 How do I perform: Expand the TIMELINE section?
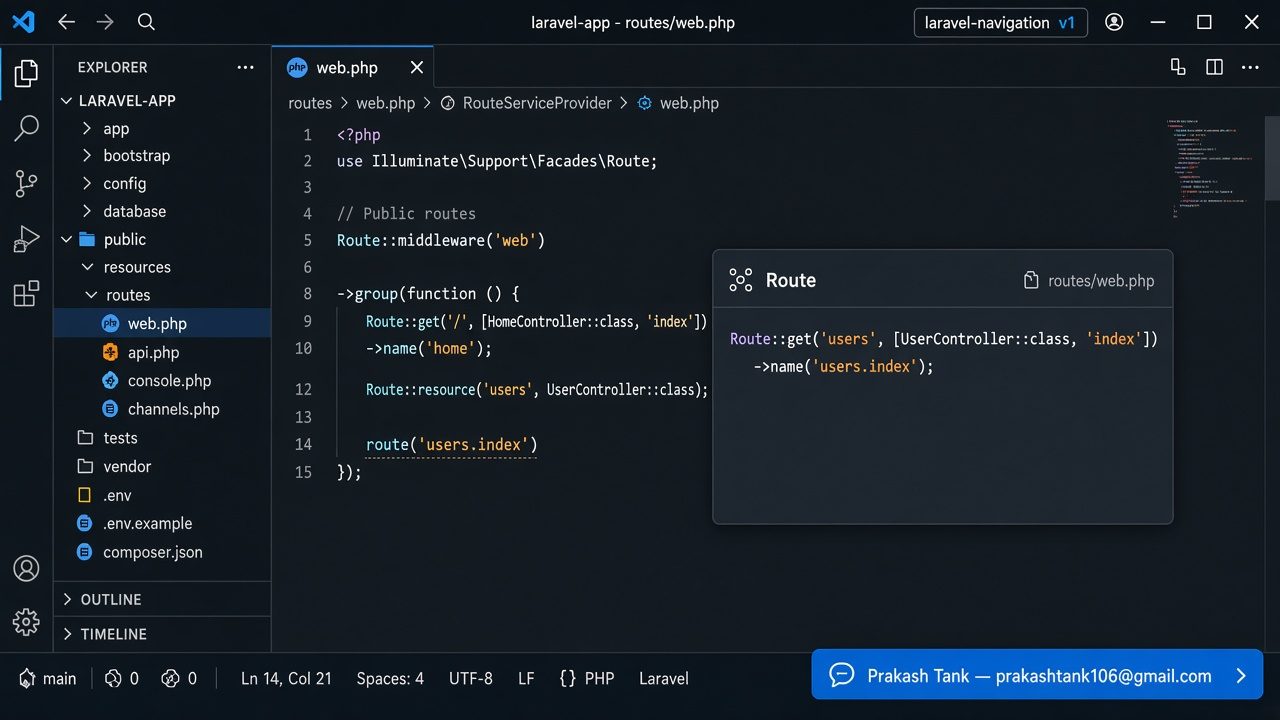pyautogui.click(x=162, y=634)
